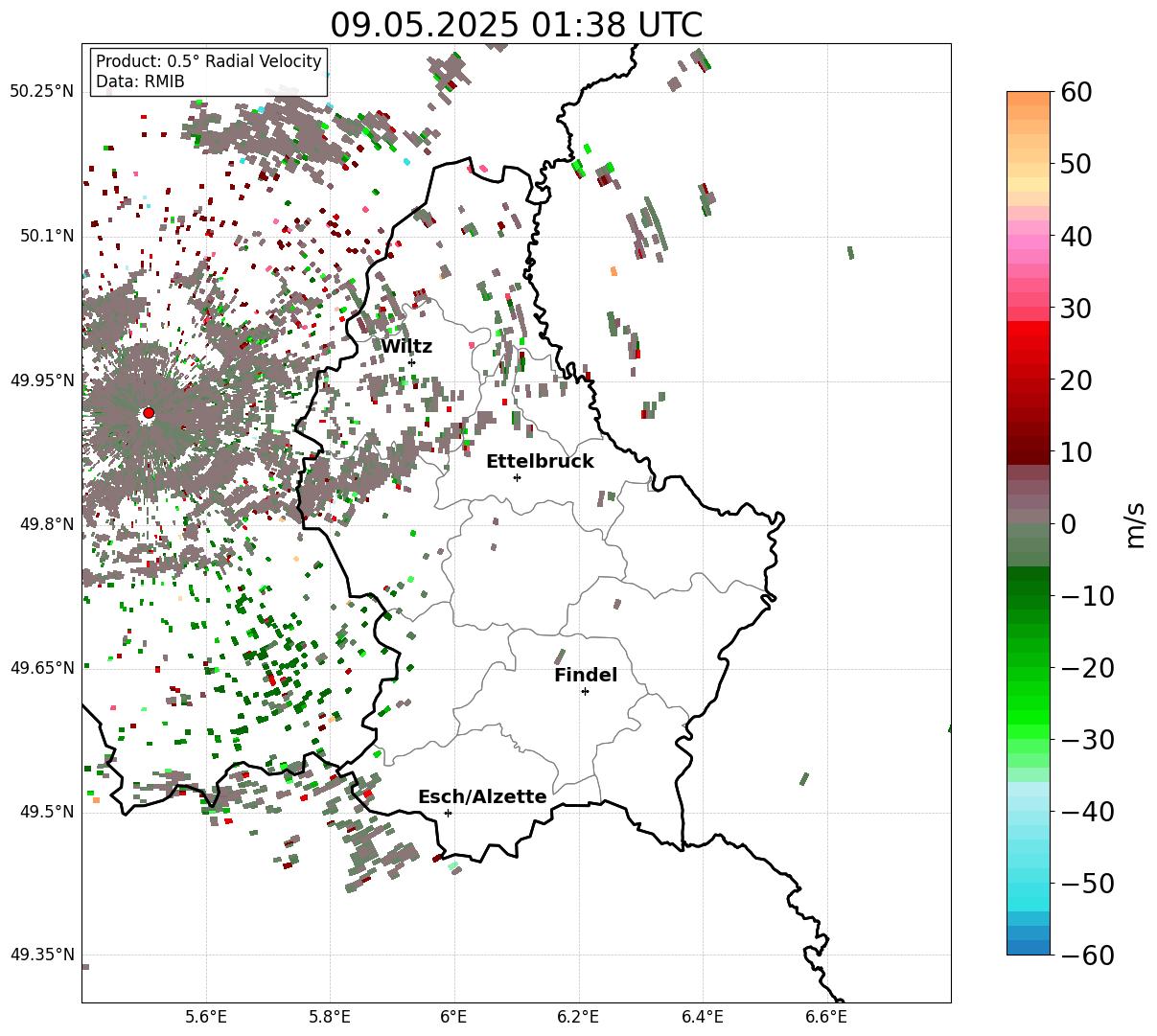Click the 6°E longitude label
Screen dimensions: 1157x1036
pyautogui.click(x=454, y=1017)
